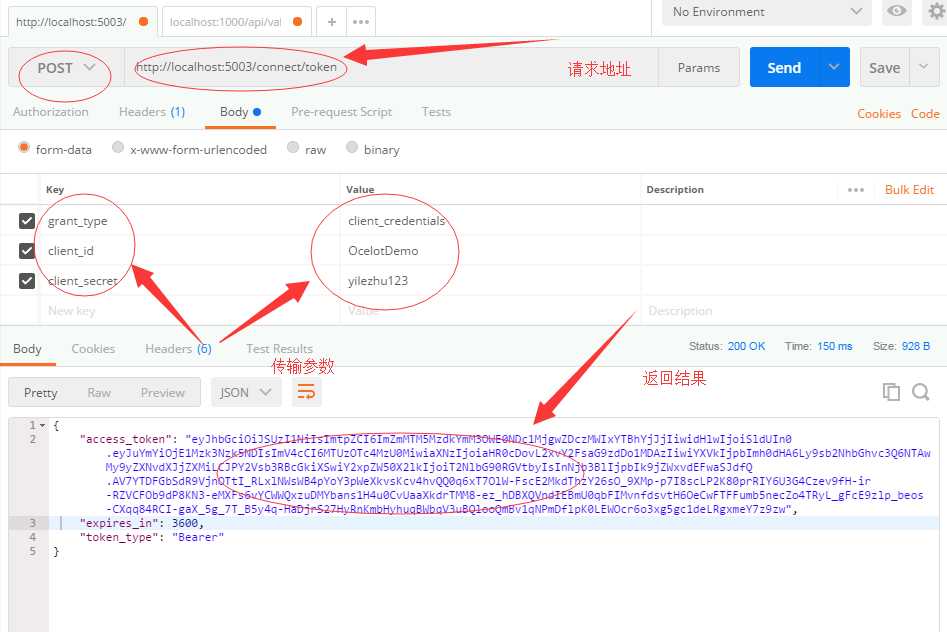
Task: Open the tab options ellipsis menu
Action: coord(361,22)
